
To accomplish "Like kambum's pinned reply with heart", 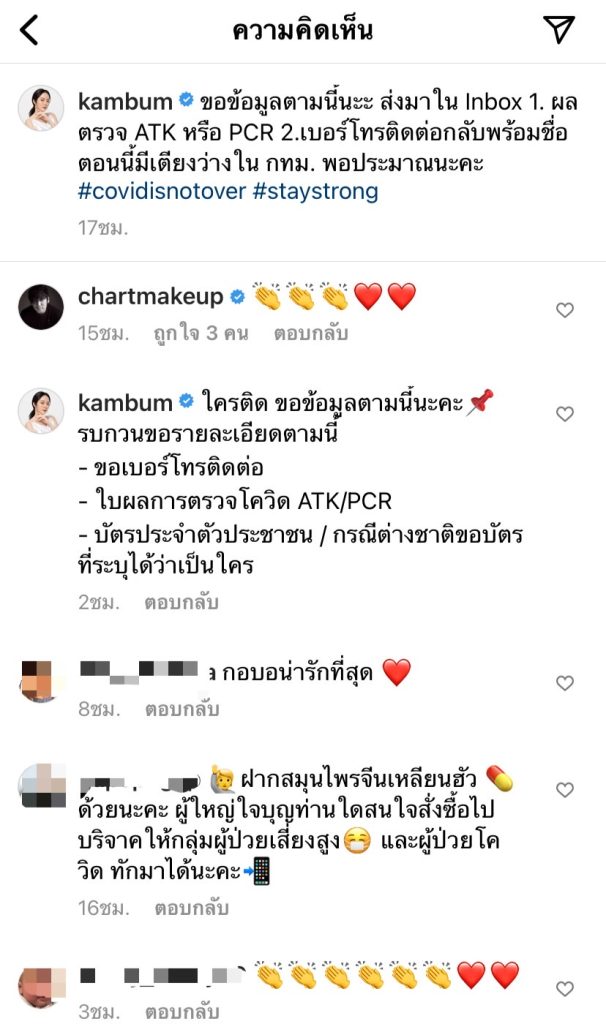I will point(565,414).
